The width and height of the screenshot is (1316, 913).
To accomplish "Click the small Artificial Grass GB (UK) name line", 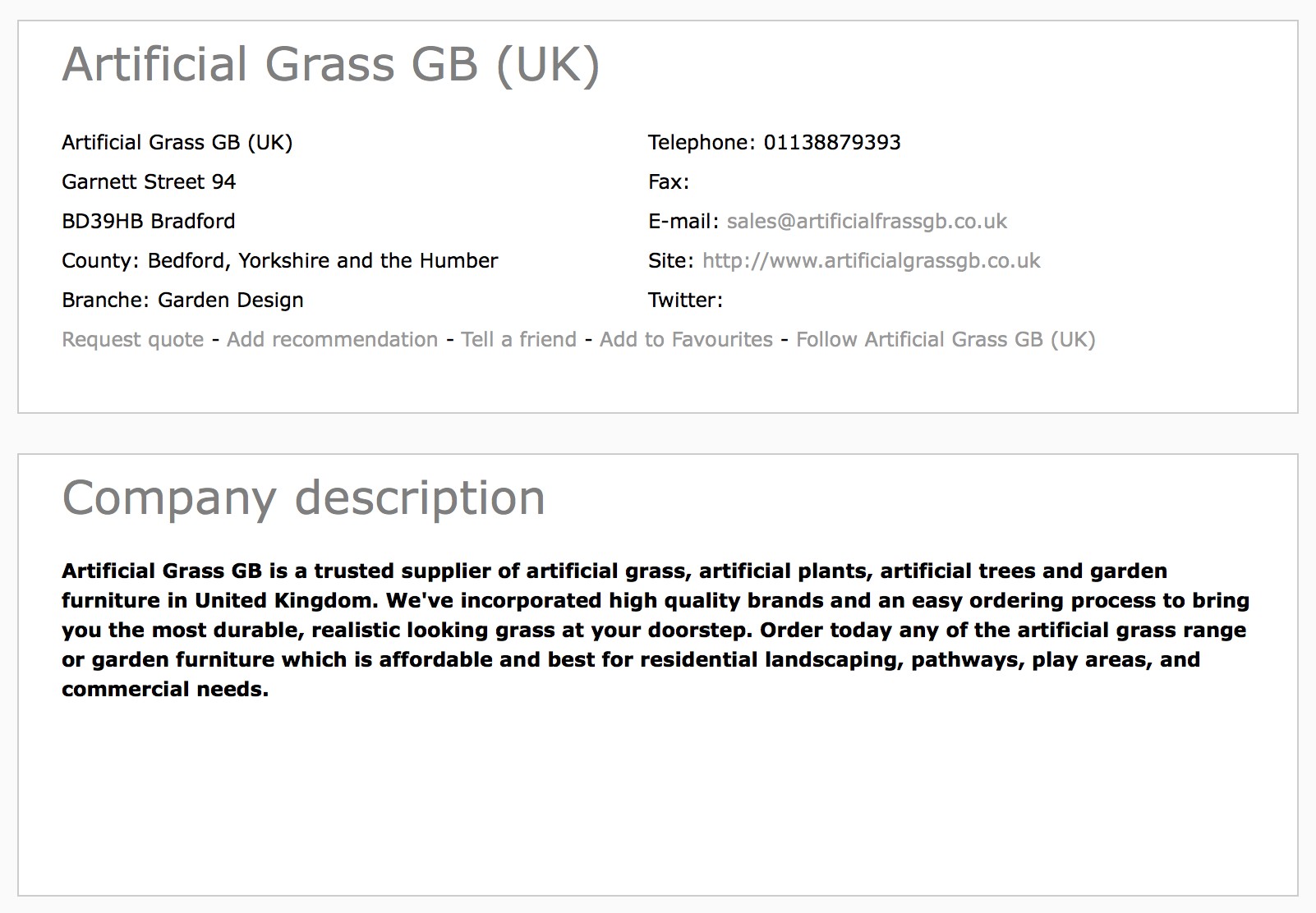I will pyautogui.click(x=177, y=143).
